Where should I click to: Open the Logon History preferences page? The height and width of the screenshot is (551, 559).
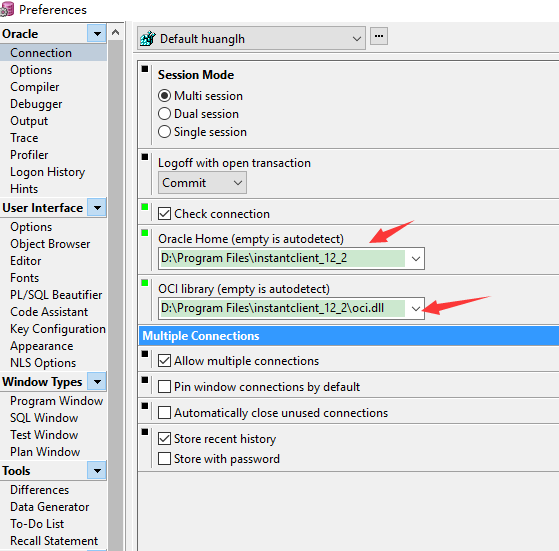[x=47, y=172]
